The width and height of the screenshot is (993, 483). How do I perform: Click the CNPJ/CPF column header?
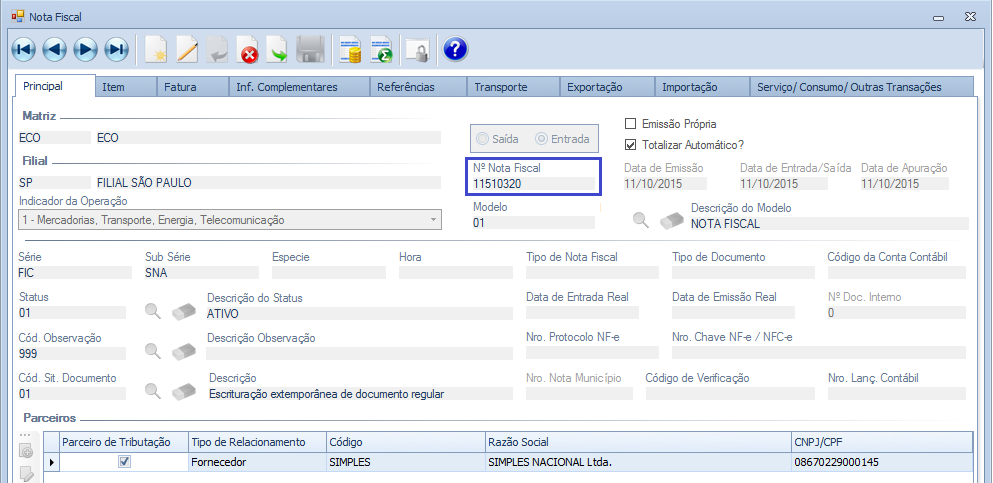coord(882,442)
